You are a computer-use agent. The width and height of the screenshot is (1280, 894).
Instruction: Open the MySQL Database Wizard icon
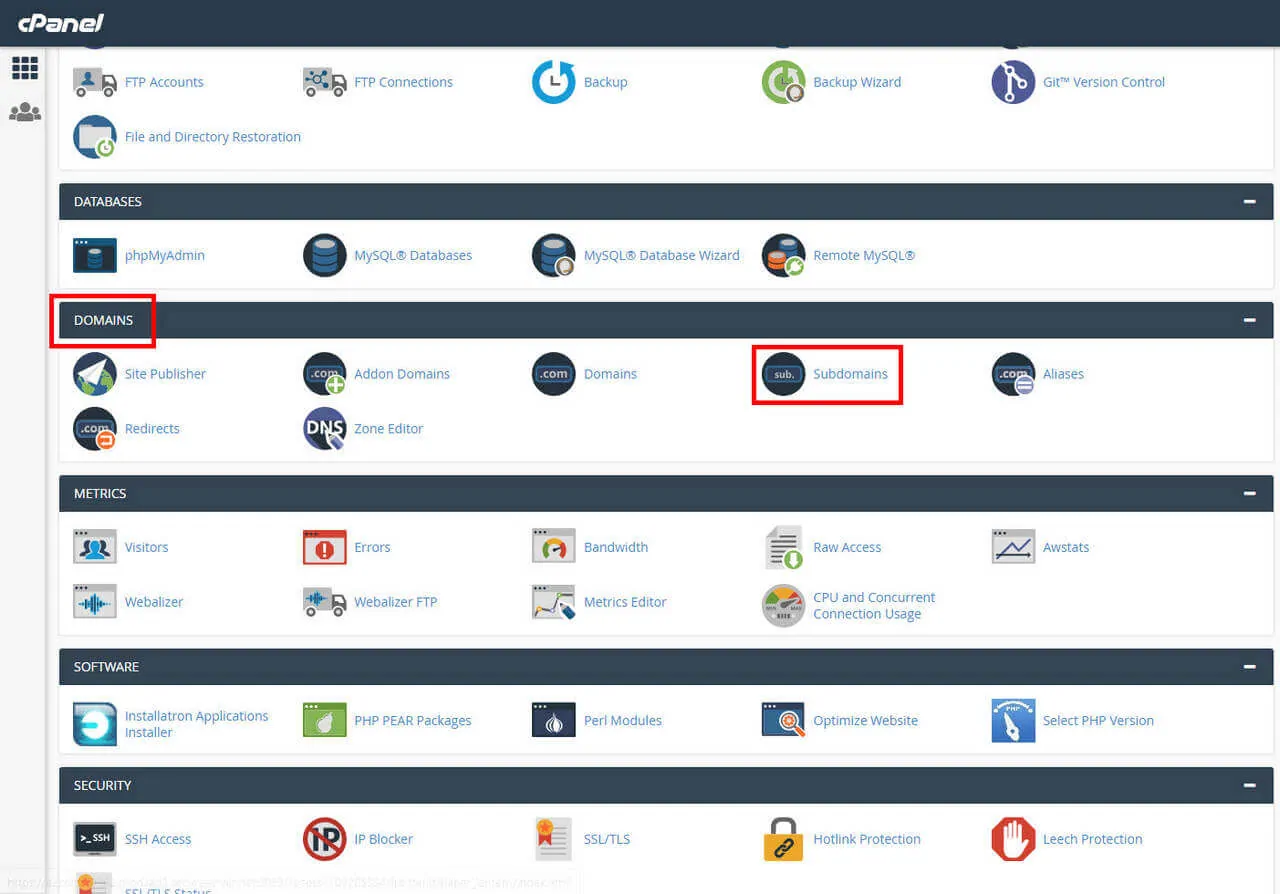point(553,255)
